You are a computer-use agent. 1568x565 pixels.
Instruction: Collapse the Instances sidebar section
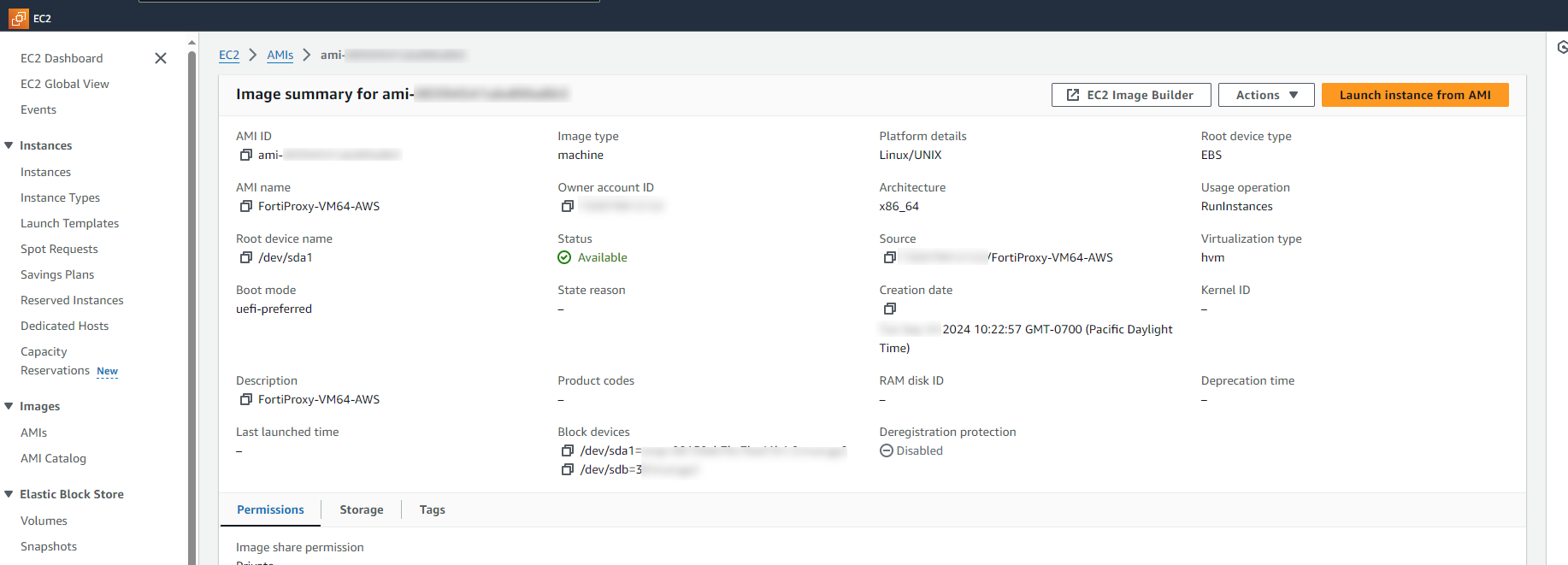click(9, 145)
